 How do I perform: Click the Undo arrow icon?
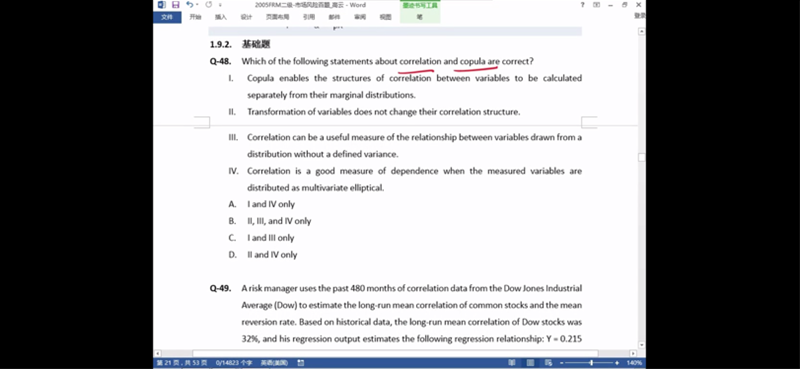point(189,5)
